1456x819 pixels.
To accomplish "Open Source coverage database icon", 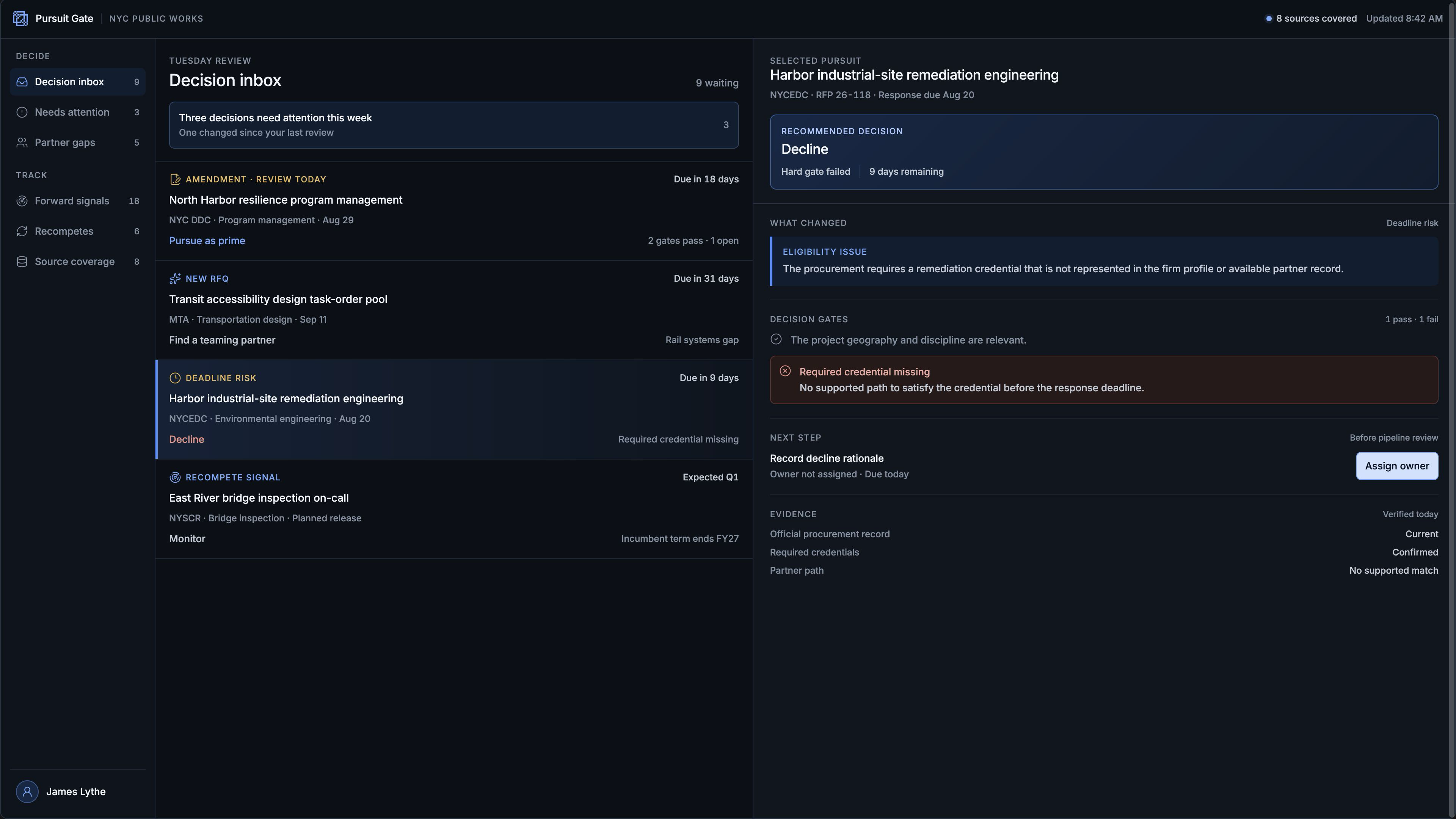I will (22, 262).
